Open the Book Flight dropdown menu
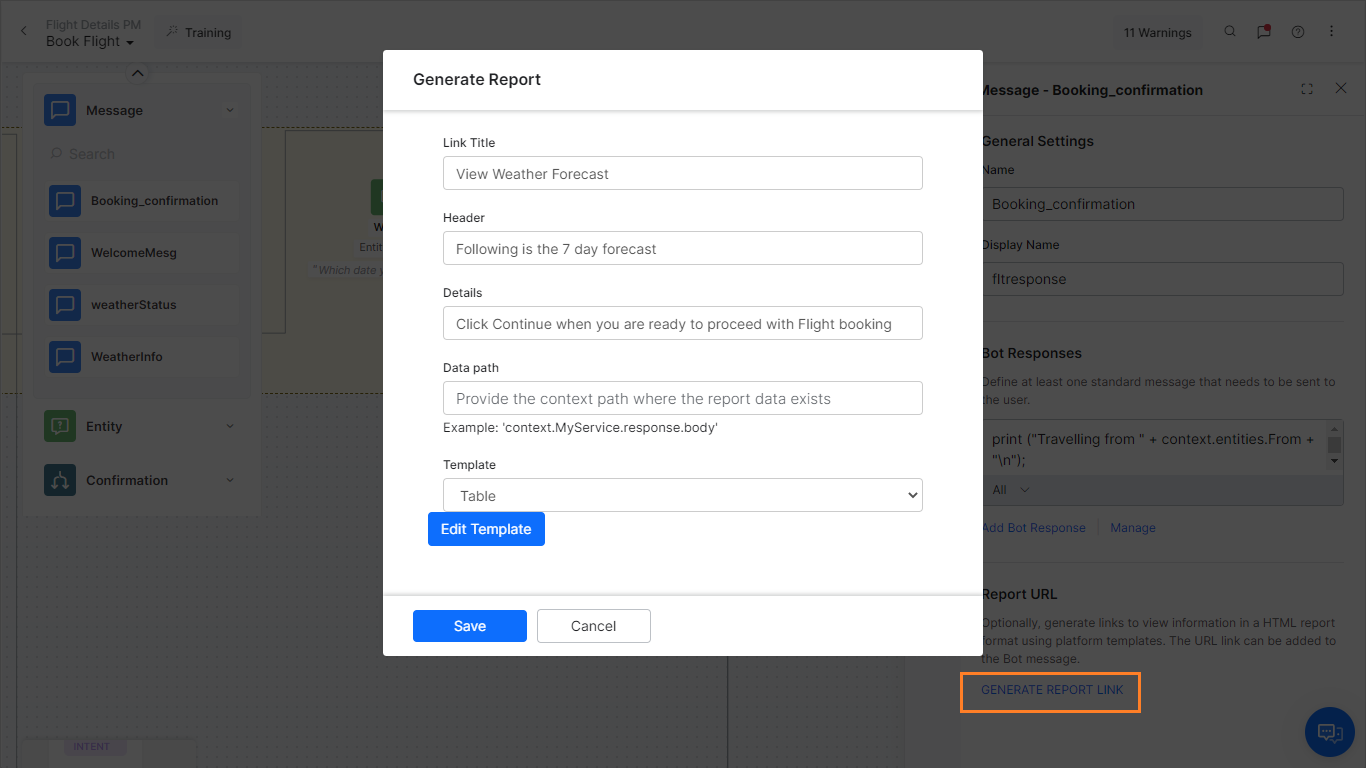The image size is (1366, 768). click(x=90, y=42)
